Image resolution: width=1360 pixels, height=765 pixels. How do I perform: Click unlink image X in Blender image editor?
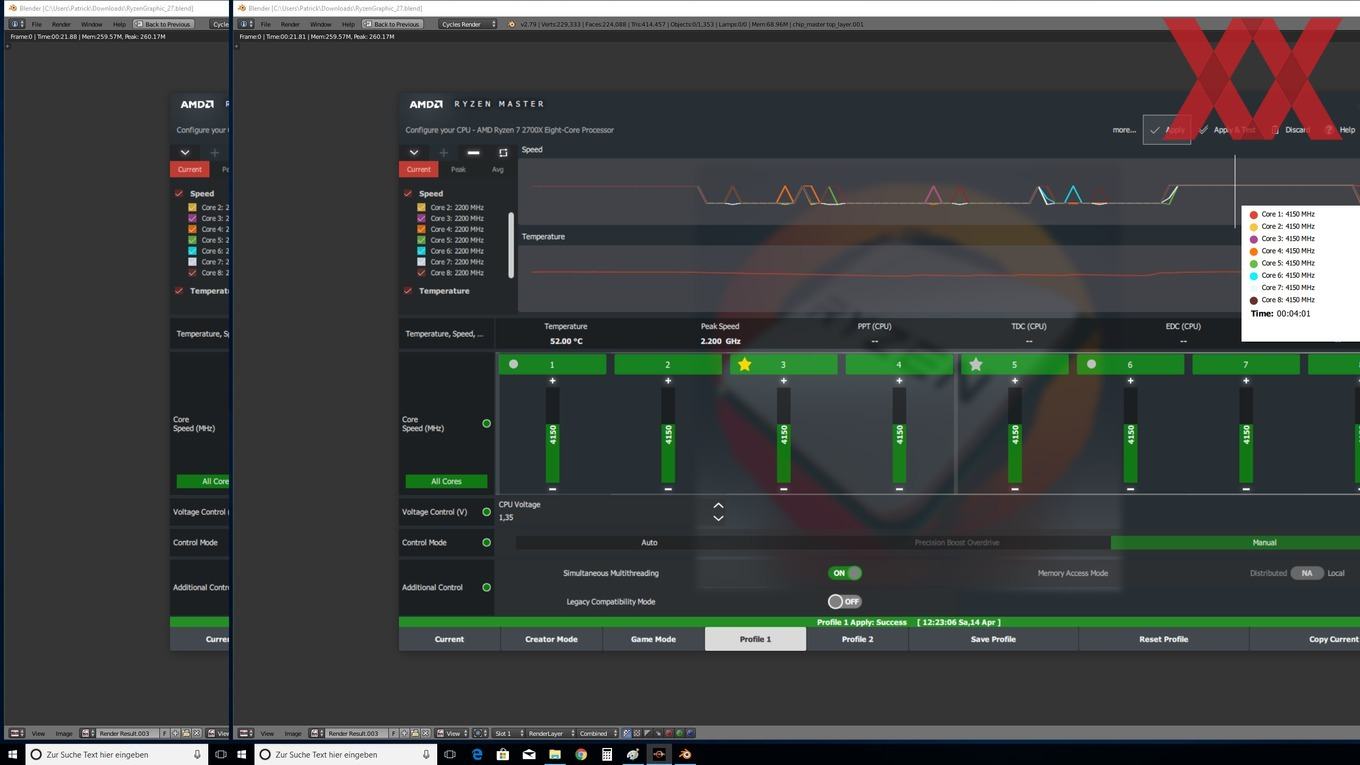(426, 733)
